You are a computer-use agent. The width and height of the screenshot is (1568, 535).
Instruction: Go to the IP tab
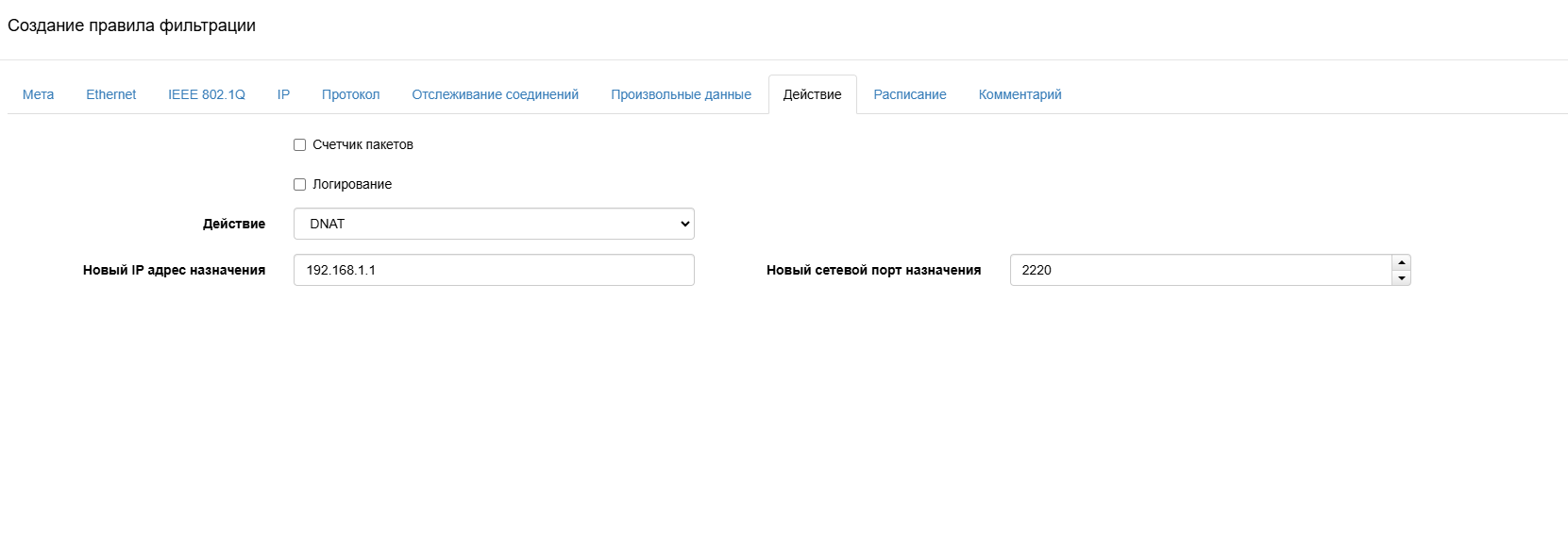click(x=283, y=94)
